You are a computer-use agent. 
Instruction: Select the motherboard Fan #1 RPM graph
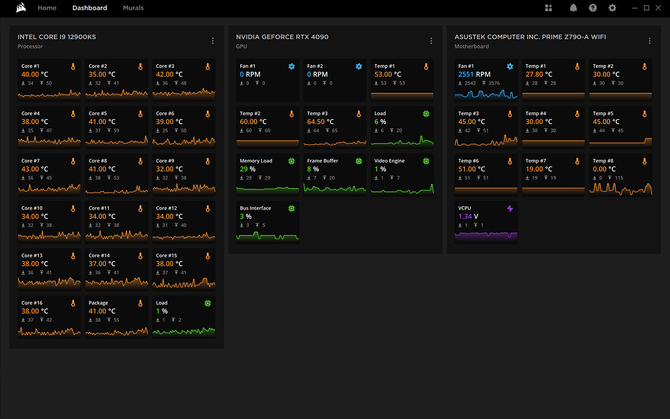486,94
